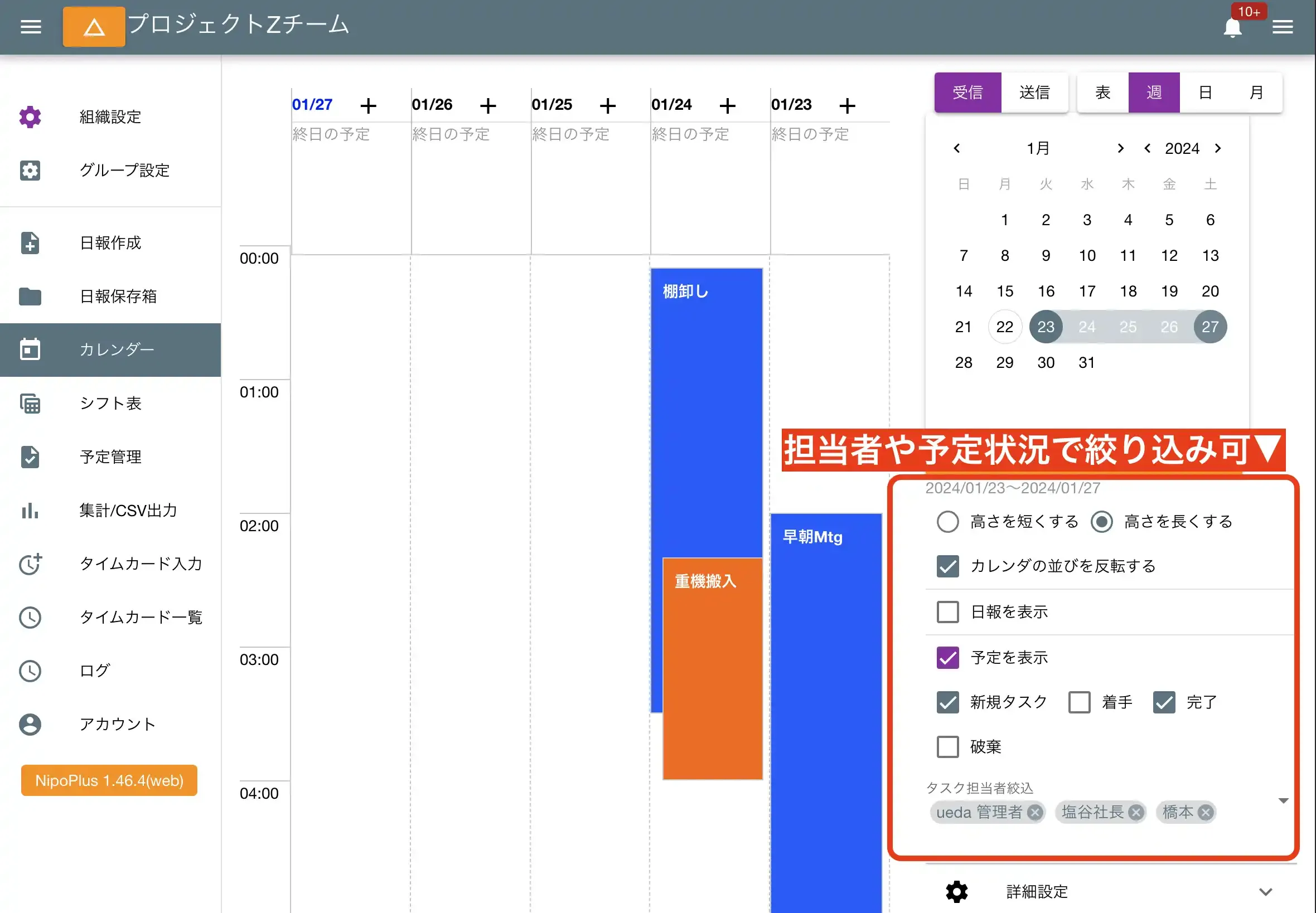The width and height of the screenshot is (1316, 913).
Task: Open シフト表 via its sidebar icon
Action: point(29,404)
